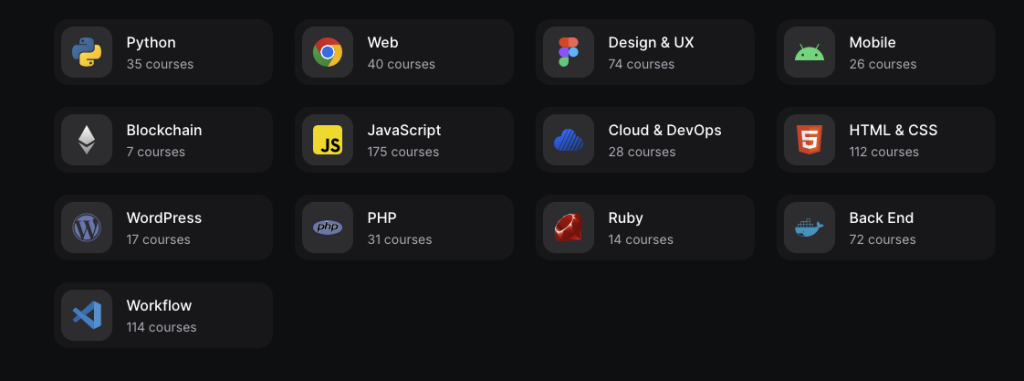Open the HTML & CSS category title
The height and width of the screenshot is (381, 1024).
coord(893,131)
